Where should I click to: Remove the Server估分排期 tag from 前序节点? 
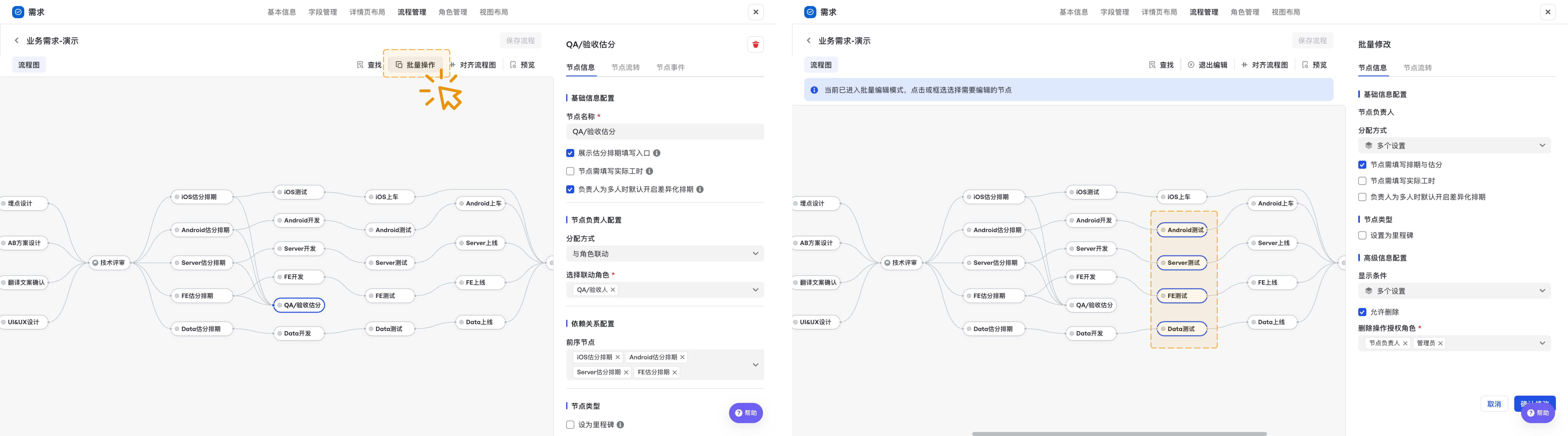pos(626,373)
